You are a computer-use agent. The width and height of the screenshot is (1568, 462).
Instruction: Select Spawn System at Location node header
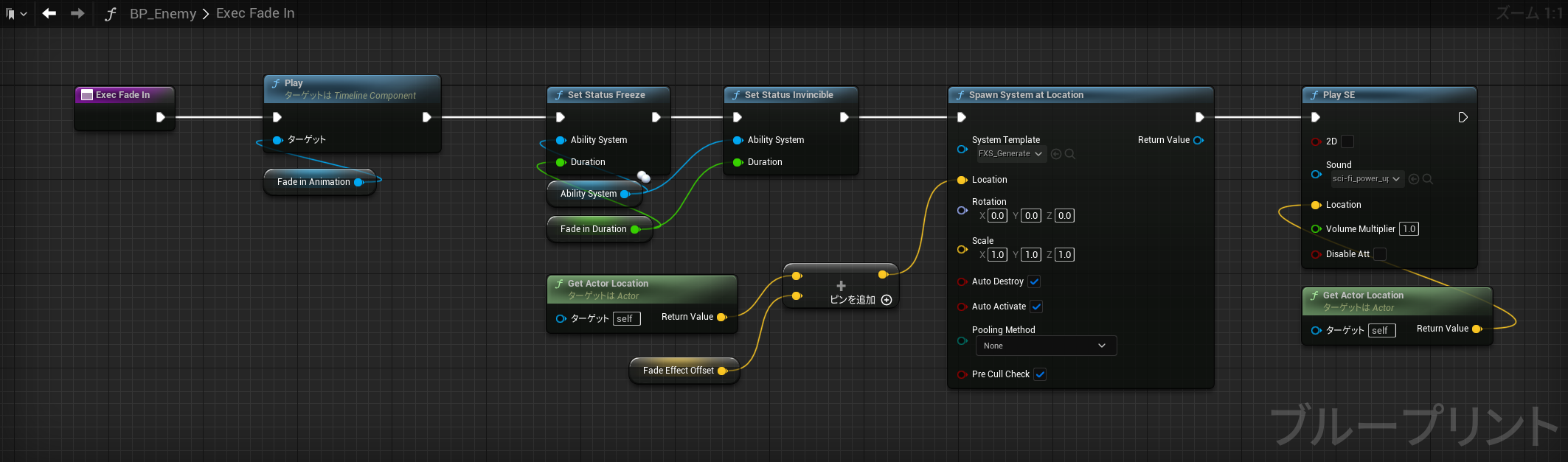click(1080, 95)
